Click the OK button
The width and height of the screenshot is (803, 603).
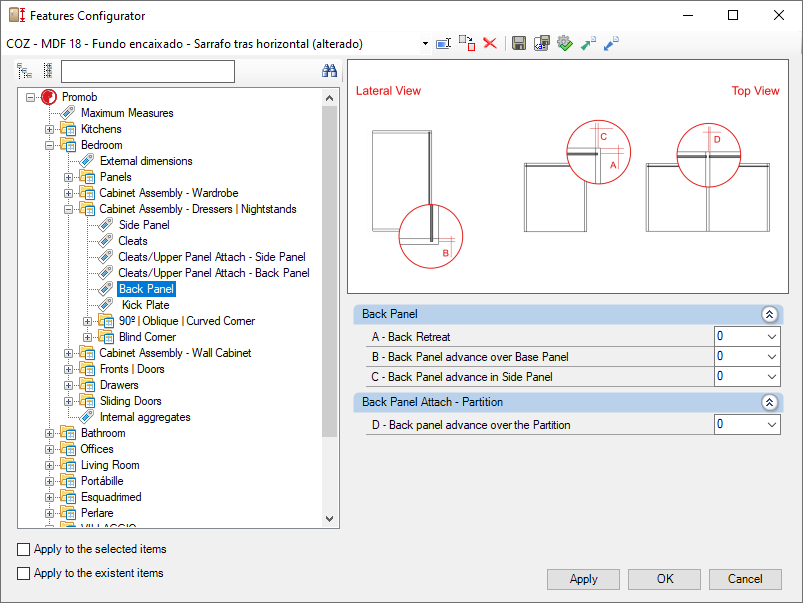pos(664,579)
